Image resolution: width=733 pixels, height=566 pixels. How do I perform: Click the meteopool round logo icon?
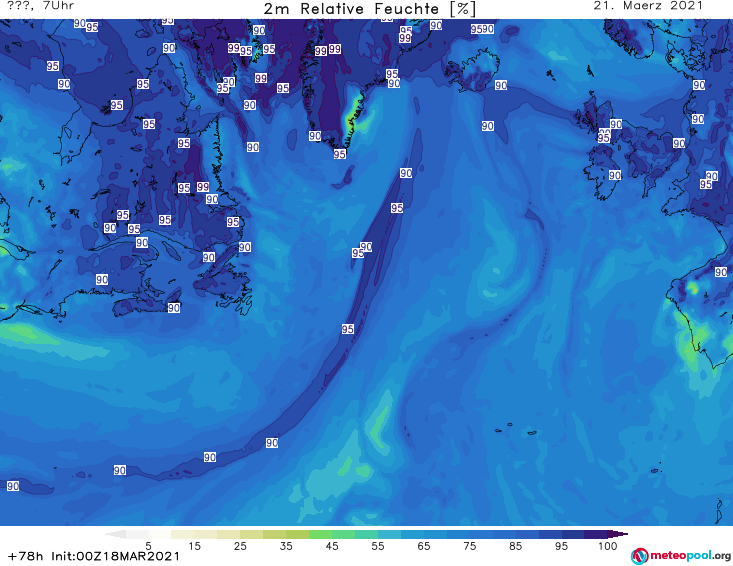(x=640, y=556)
